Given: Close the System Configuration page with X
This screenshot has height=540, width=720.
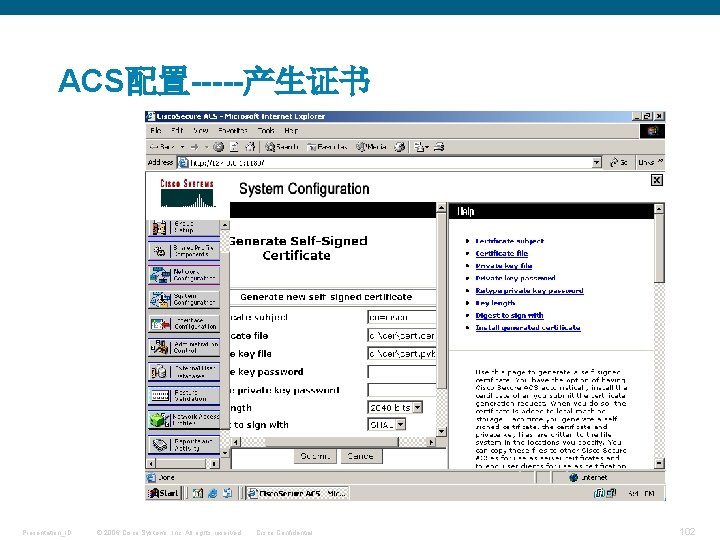Looking at the screenshot, I should 657,180.
